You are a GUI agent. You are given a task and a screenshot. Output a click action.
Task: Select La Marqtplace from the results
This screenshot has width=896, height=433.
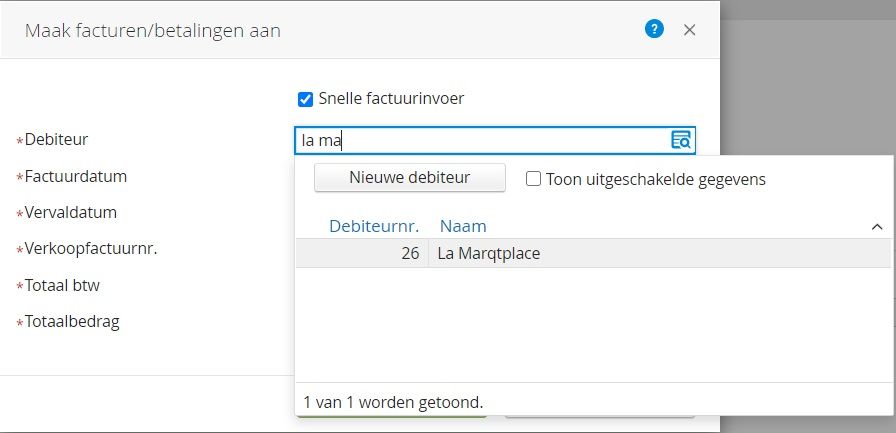[x=489, y=254]
